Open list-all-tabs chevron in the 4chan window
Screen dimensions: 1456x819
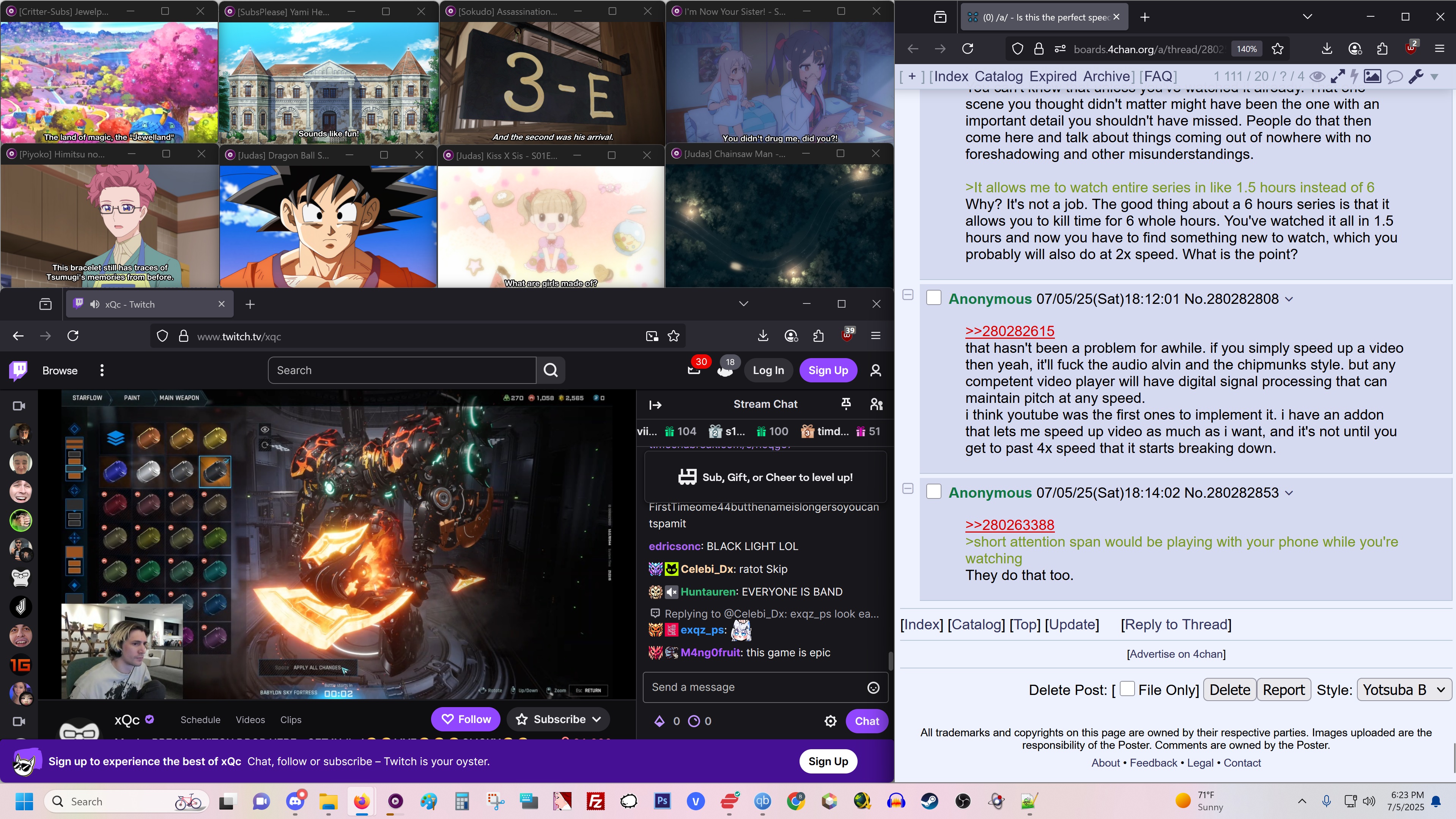click(1307, 16)
